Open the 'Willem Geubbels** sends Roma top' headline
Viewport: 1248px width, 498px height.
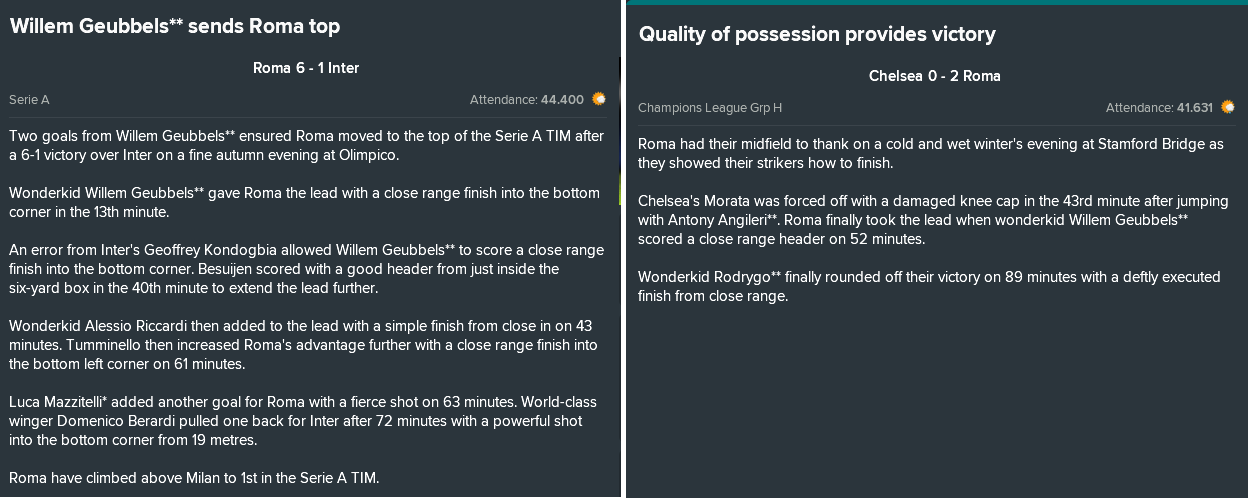(x=175, y=27)
